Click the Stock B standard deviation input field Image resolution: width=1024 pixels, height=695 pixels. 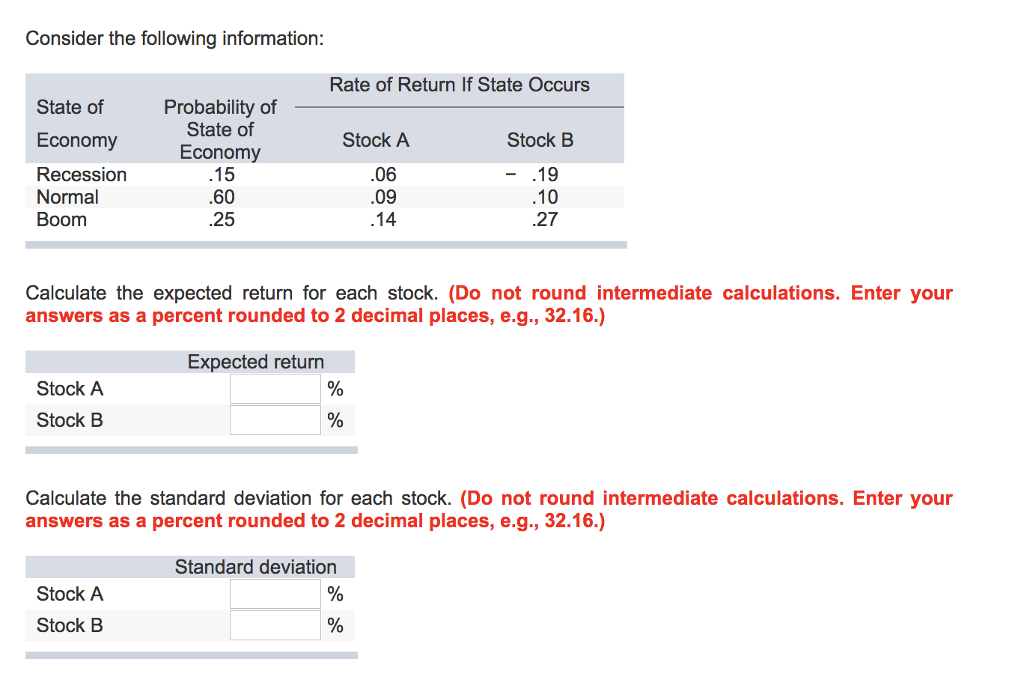(x=274, y=625)
